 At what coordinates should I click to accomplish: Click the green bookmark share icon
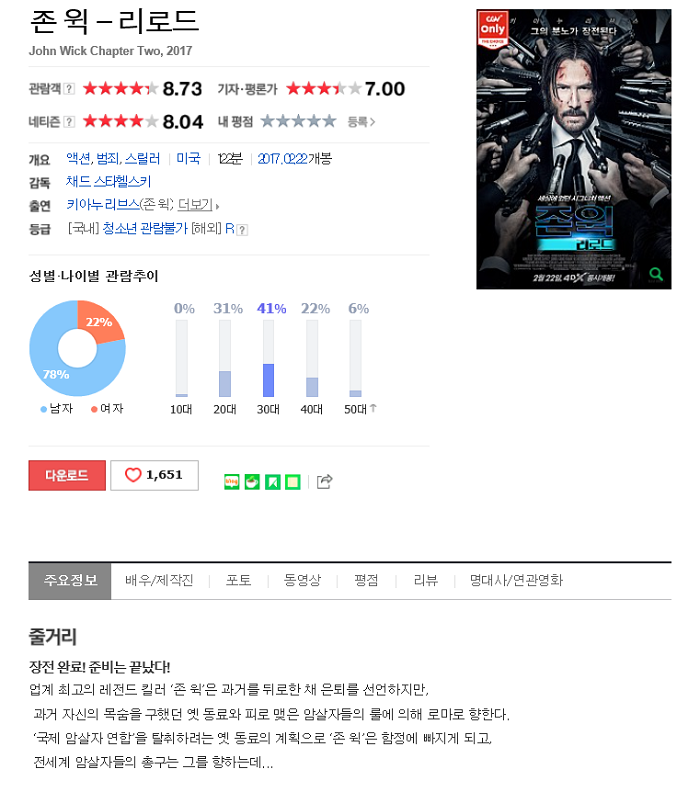click(x=273, y=482)
